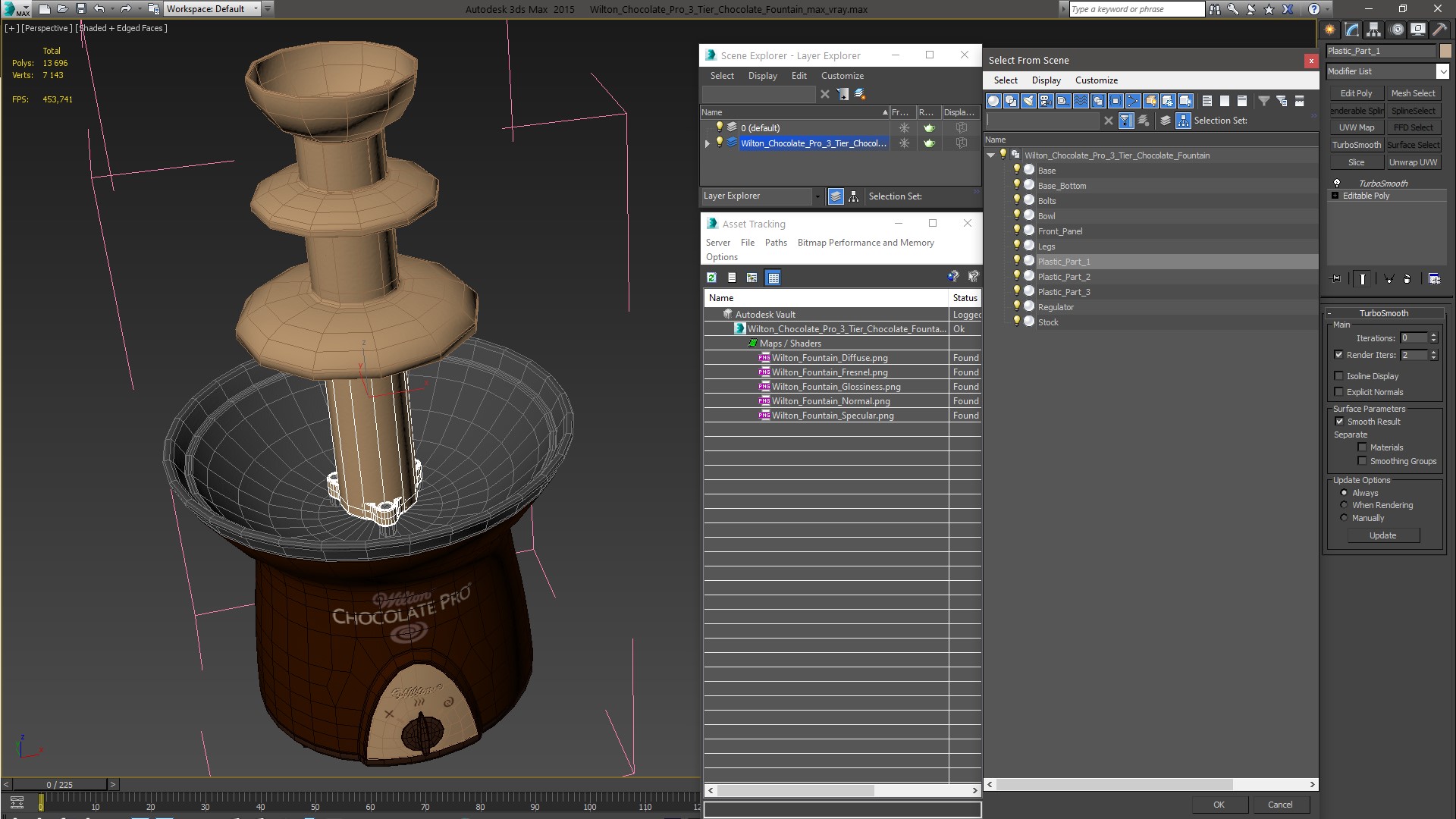Toggle Render Iters checkbox

[1338, 355]
